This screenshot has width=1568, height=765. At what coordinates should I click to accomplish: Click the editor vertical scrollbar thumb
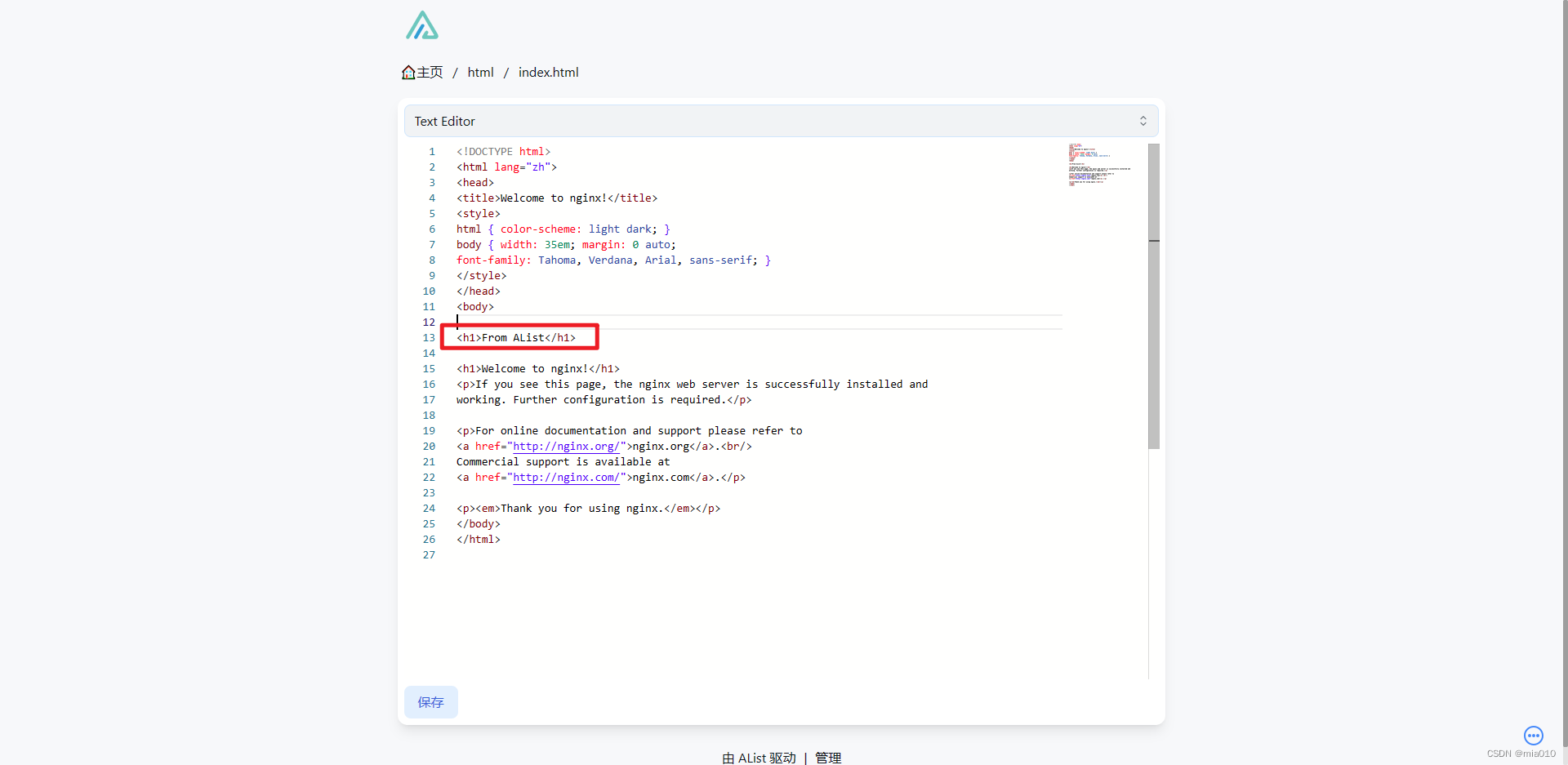[1154, 296]
